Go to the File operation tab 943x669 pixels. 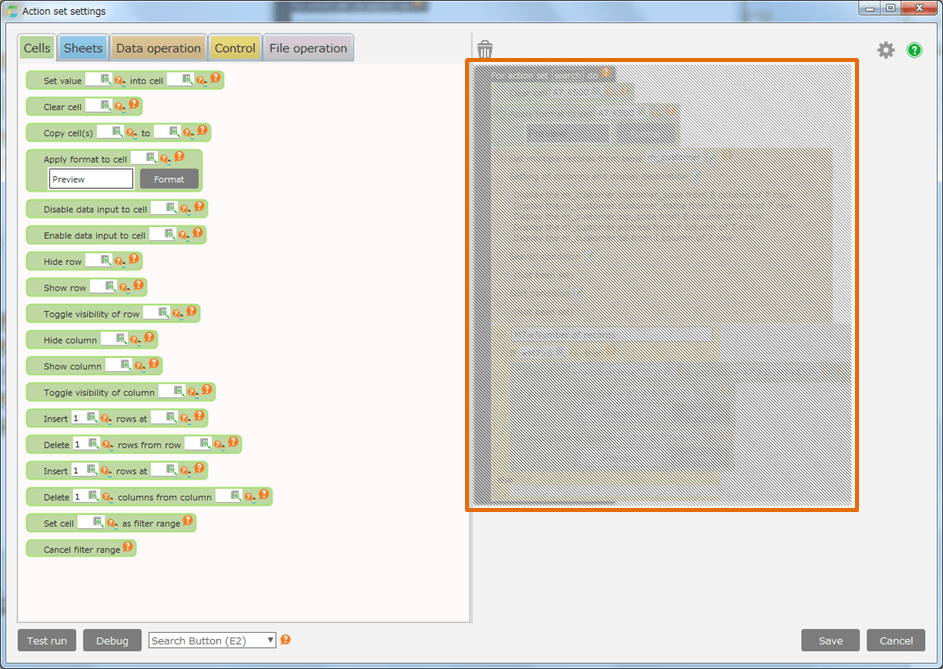tap(308, 48)
